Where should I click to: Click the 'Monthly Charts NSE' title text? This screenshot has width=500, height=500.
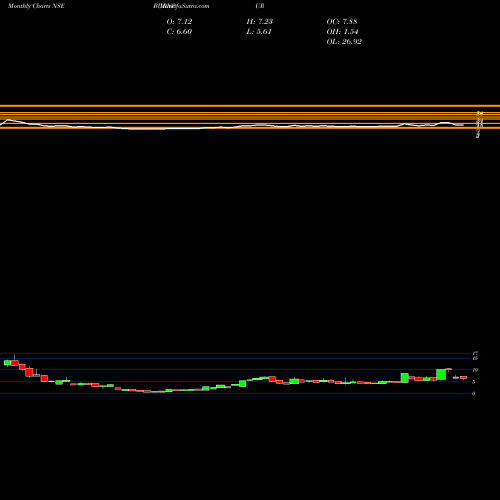(x=36, y=6)
